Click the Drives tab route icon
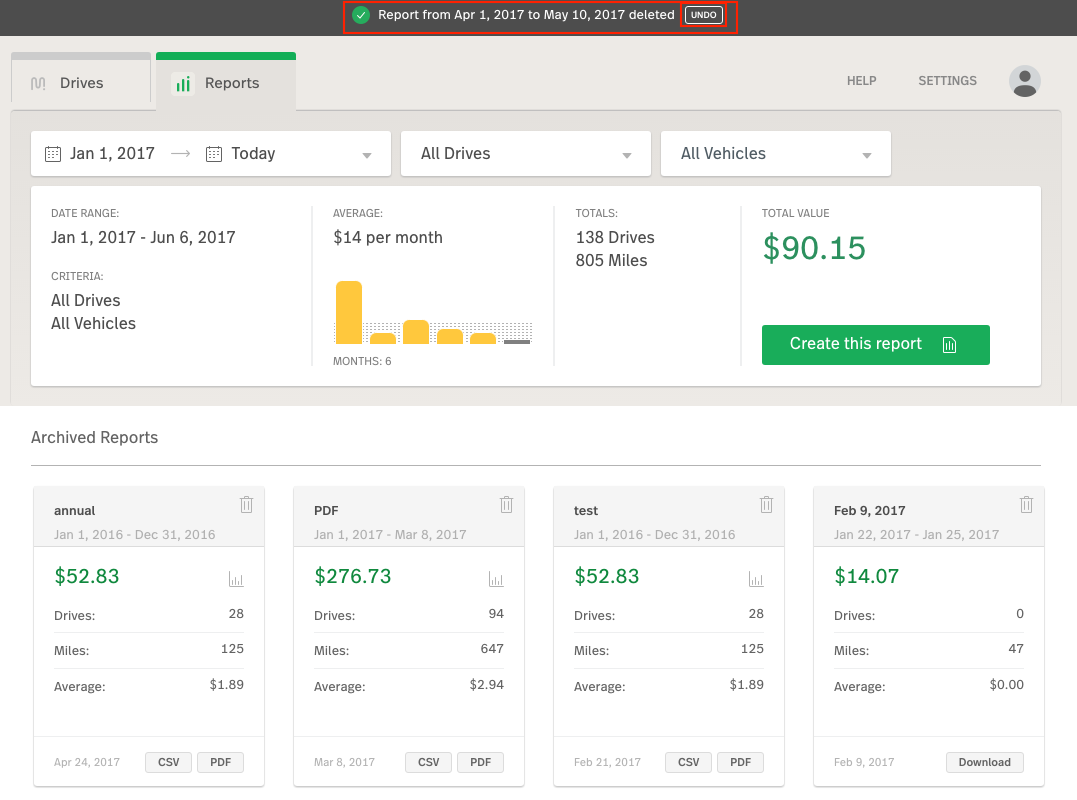Screen dimensions: 1077x800 pos(38,83)
